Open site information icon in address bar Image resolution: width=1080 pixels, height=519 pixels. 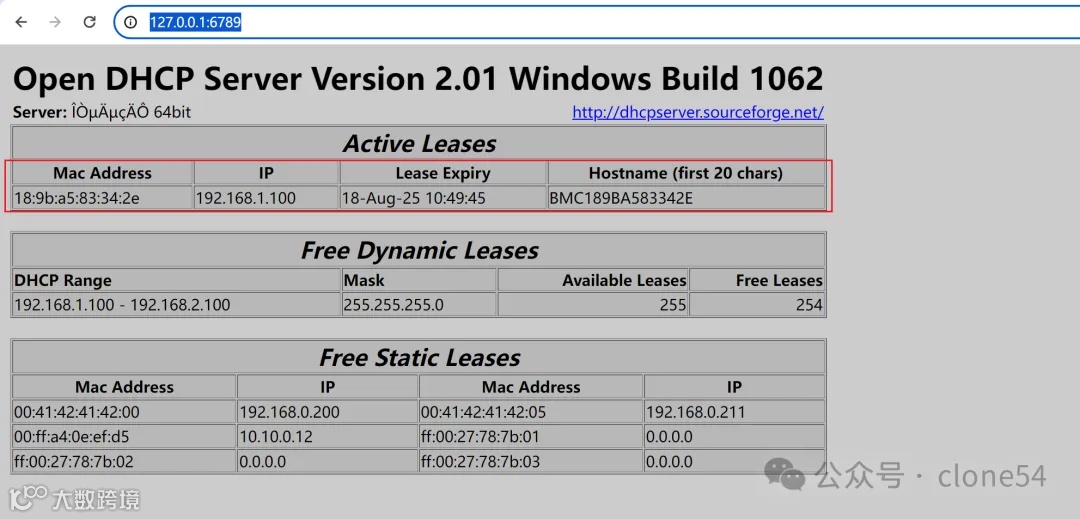(131, 22)
